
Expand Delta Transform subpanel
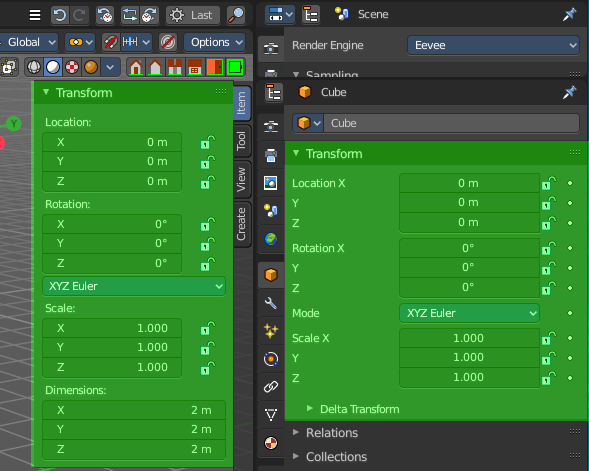pyautogui.click(x=353, y=409)
